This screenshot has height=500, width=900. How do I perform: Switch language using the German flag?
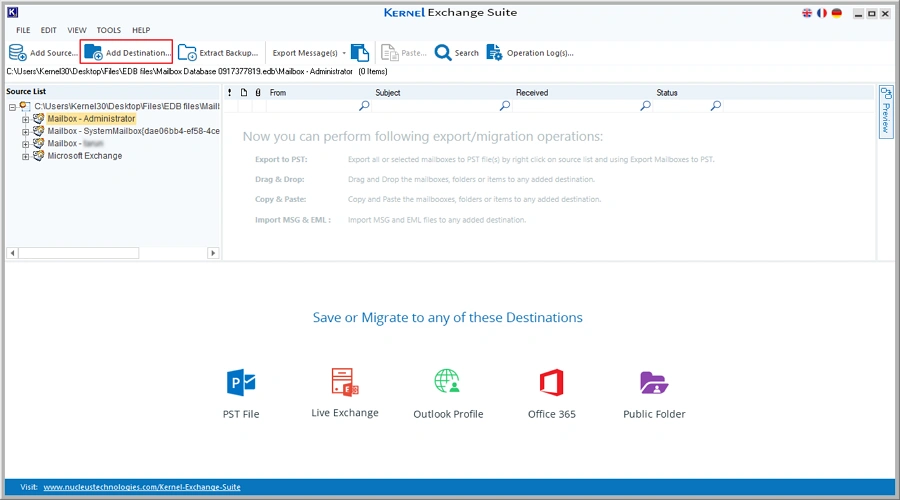836,13
